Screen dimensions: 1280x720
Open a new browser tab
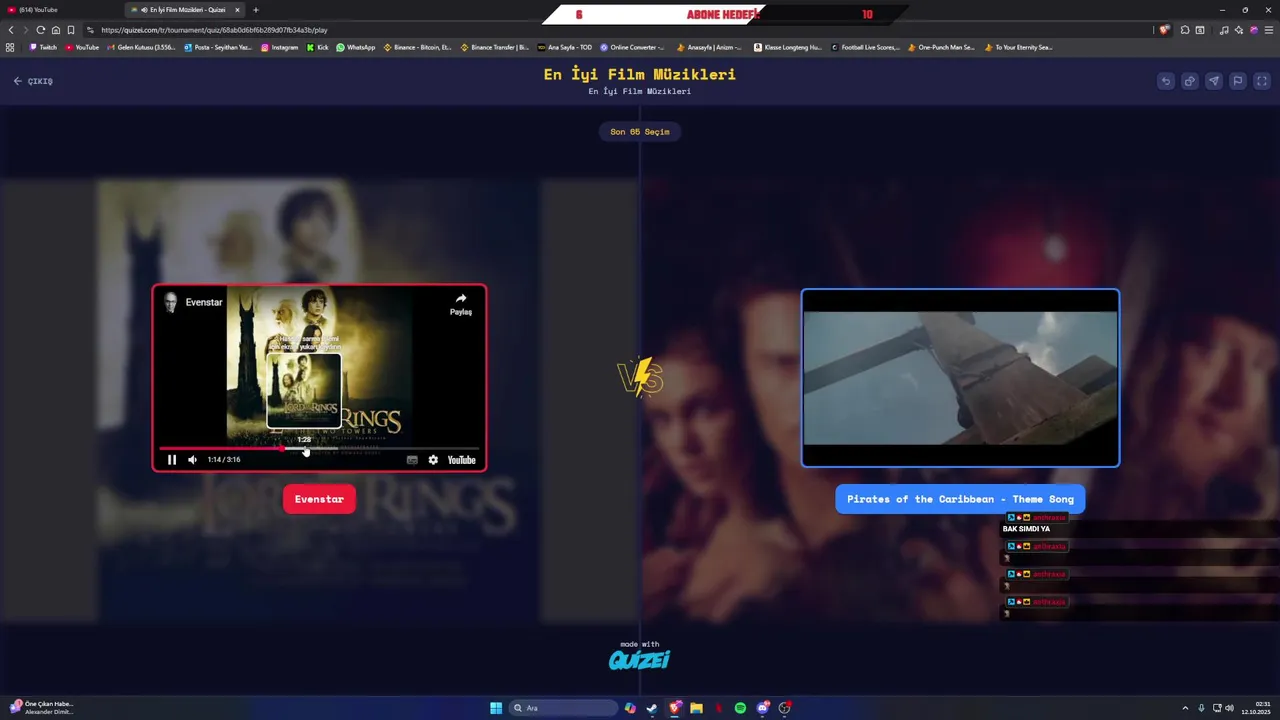pos(256,10)
